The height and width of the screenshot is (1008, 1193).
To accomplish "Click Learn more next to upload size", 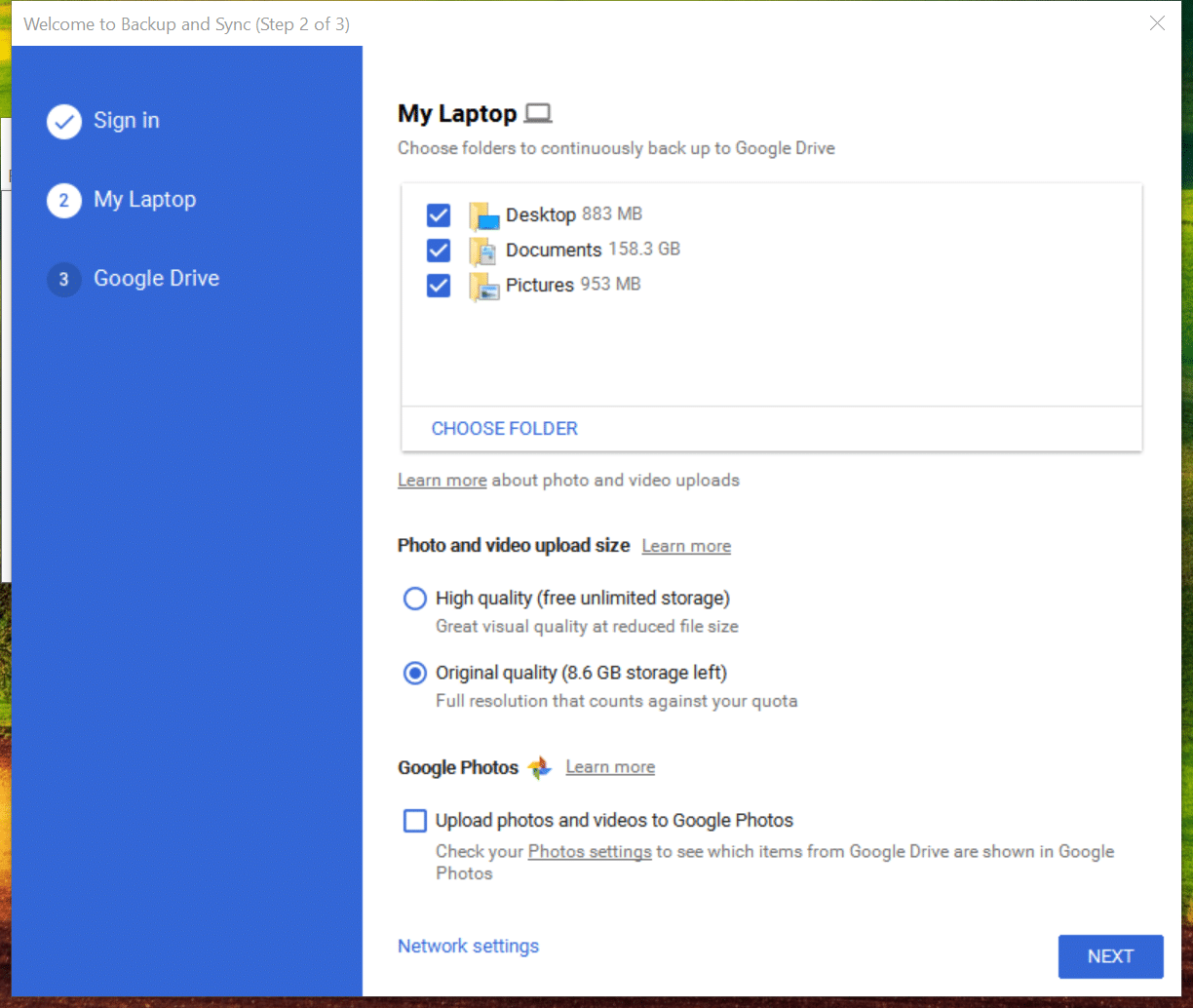I will tap(686, 546).
